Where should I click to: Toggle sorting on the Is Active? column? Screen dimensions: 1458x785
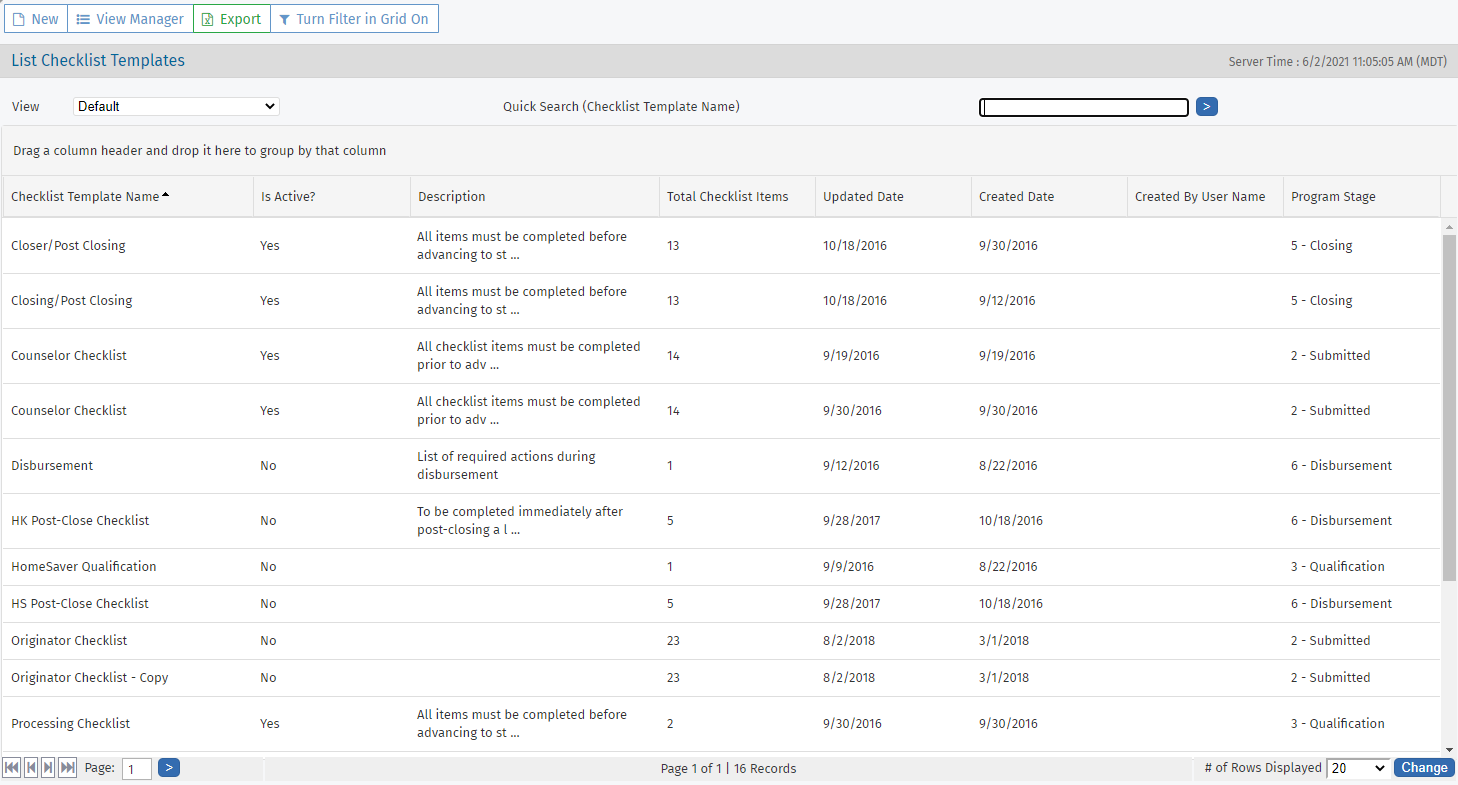coord(287,196)
